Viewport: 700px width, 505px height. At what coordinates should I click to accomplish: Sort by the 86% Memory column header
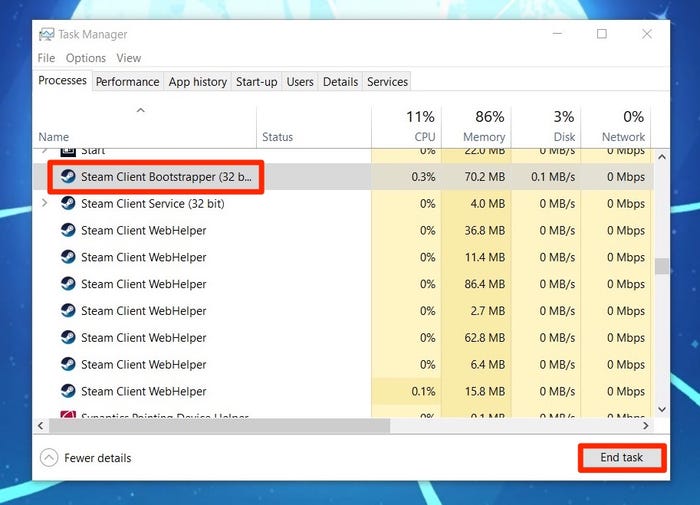476,127
